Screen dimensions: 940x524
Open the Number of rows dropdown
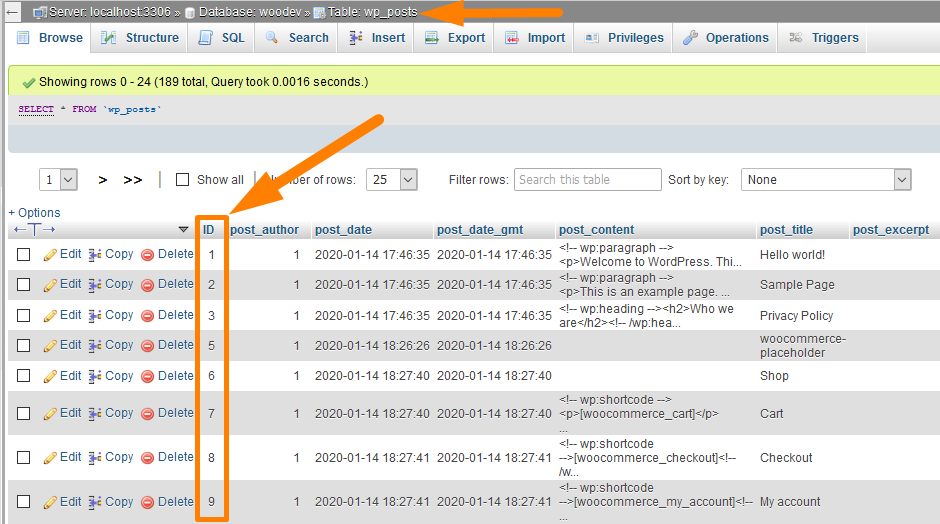click(392, 180)
